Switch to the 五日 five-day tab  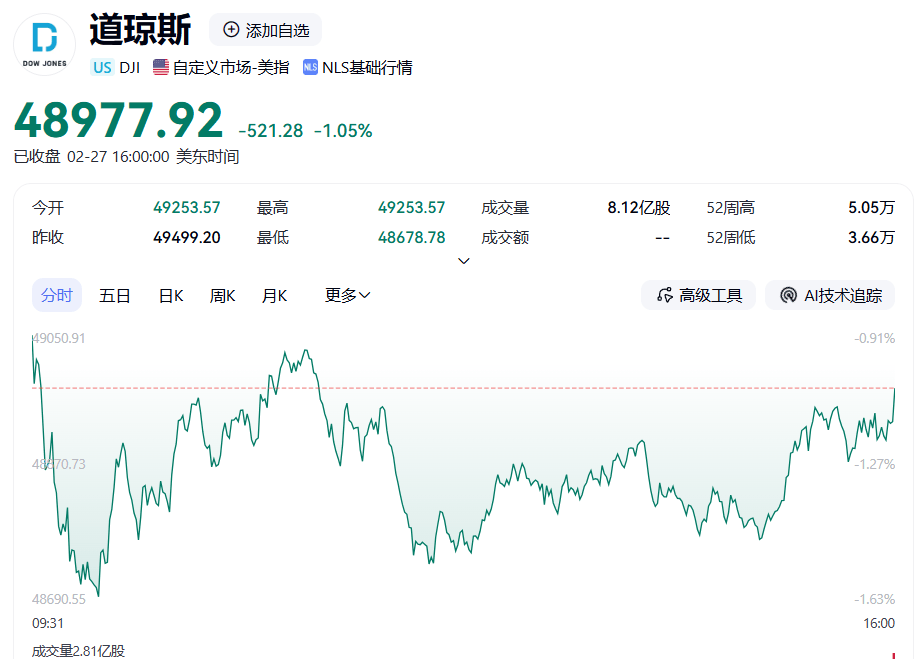pos(115,295)
